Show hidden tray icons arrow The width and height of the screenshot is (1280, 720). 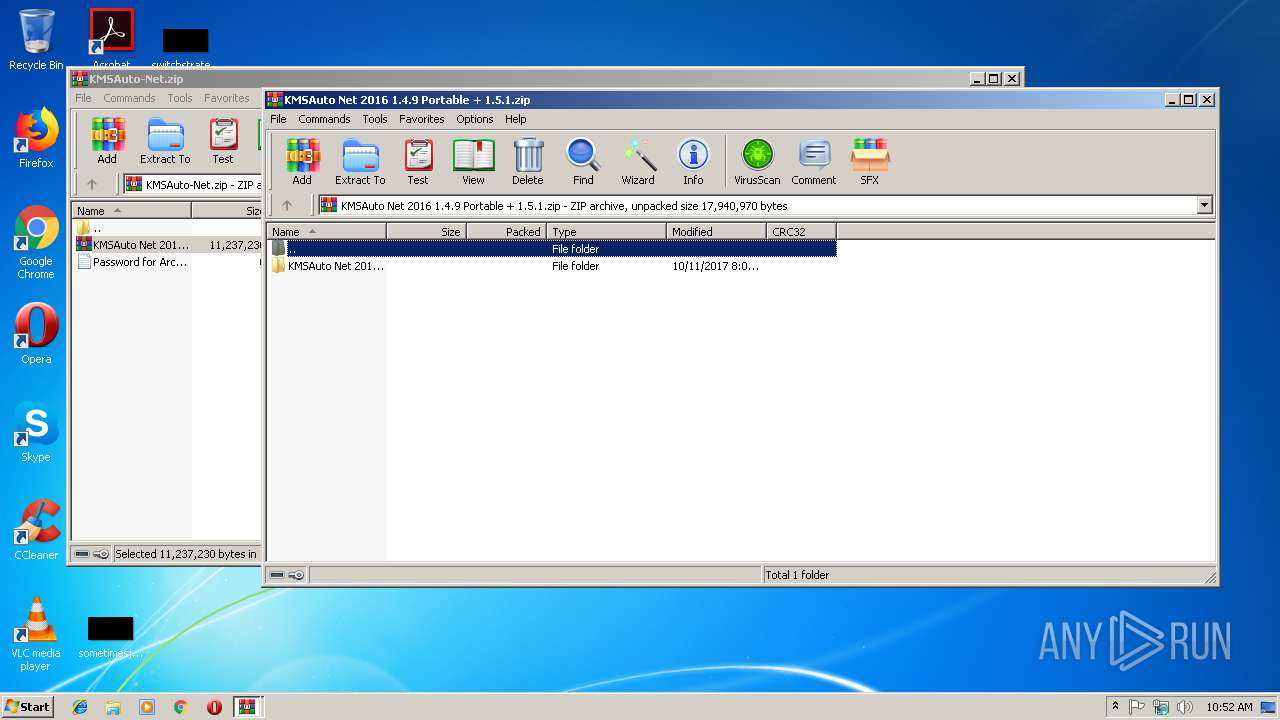1115,707
